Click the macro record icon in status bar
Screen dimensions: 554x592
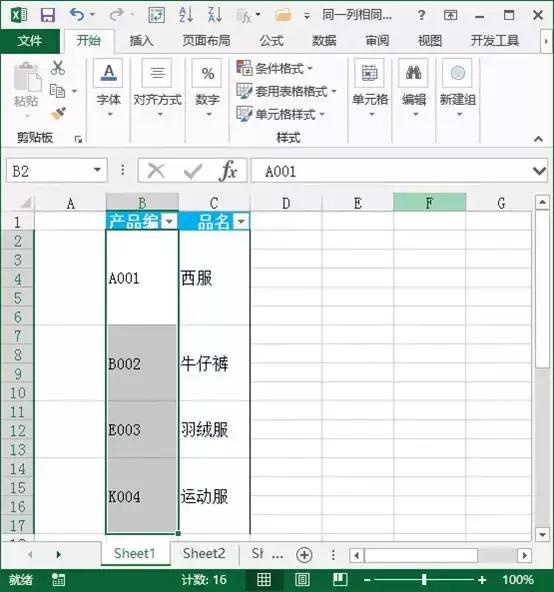[x=59, y=580]
